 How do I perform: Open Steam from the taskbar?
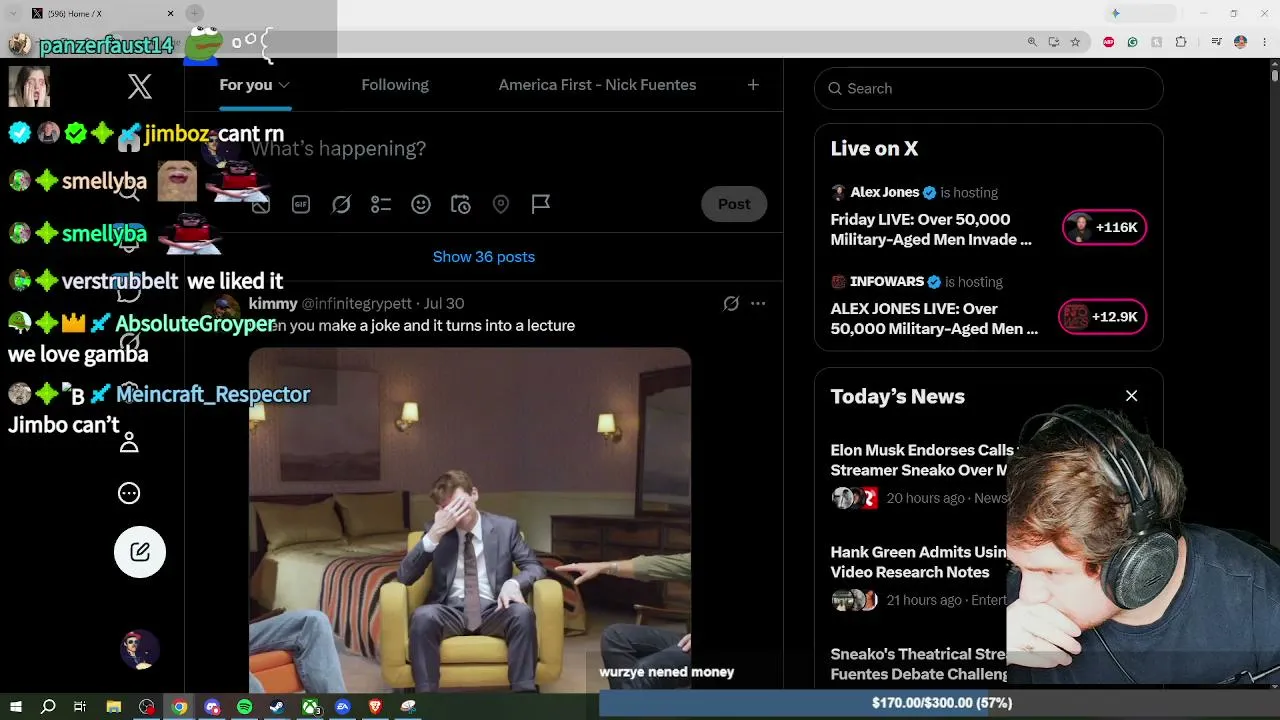(278, 707)
